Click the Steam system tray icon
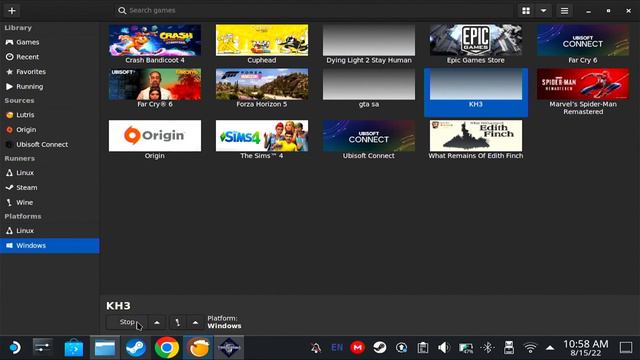 pos(380,348)
